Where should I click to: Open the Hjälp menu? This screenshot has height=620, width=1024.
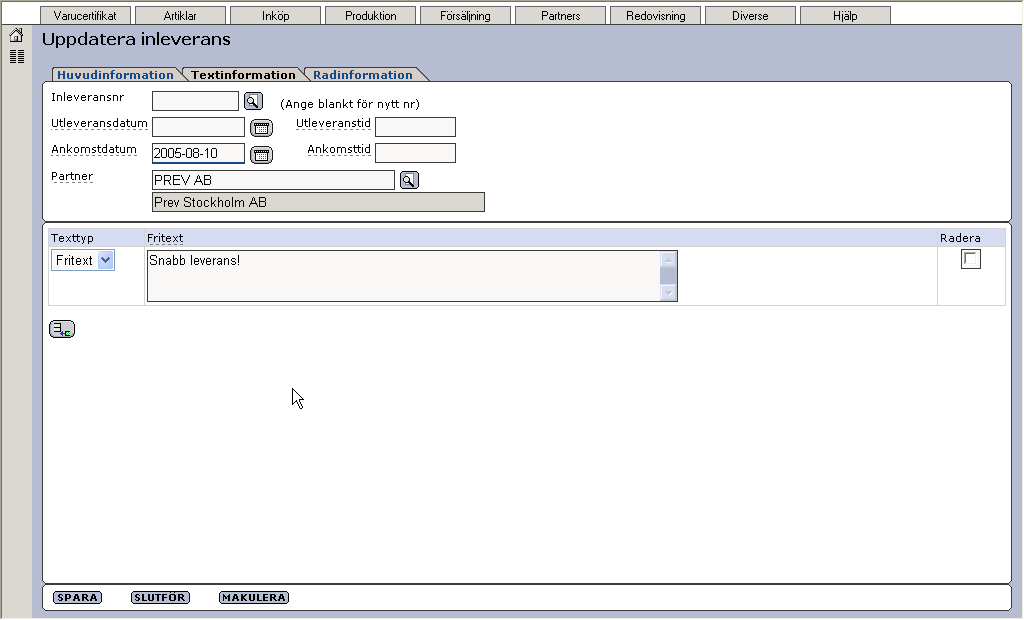(845, 16)
